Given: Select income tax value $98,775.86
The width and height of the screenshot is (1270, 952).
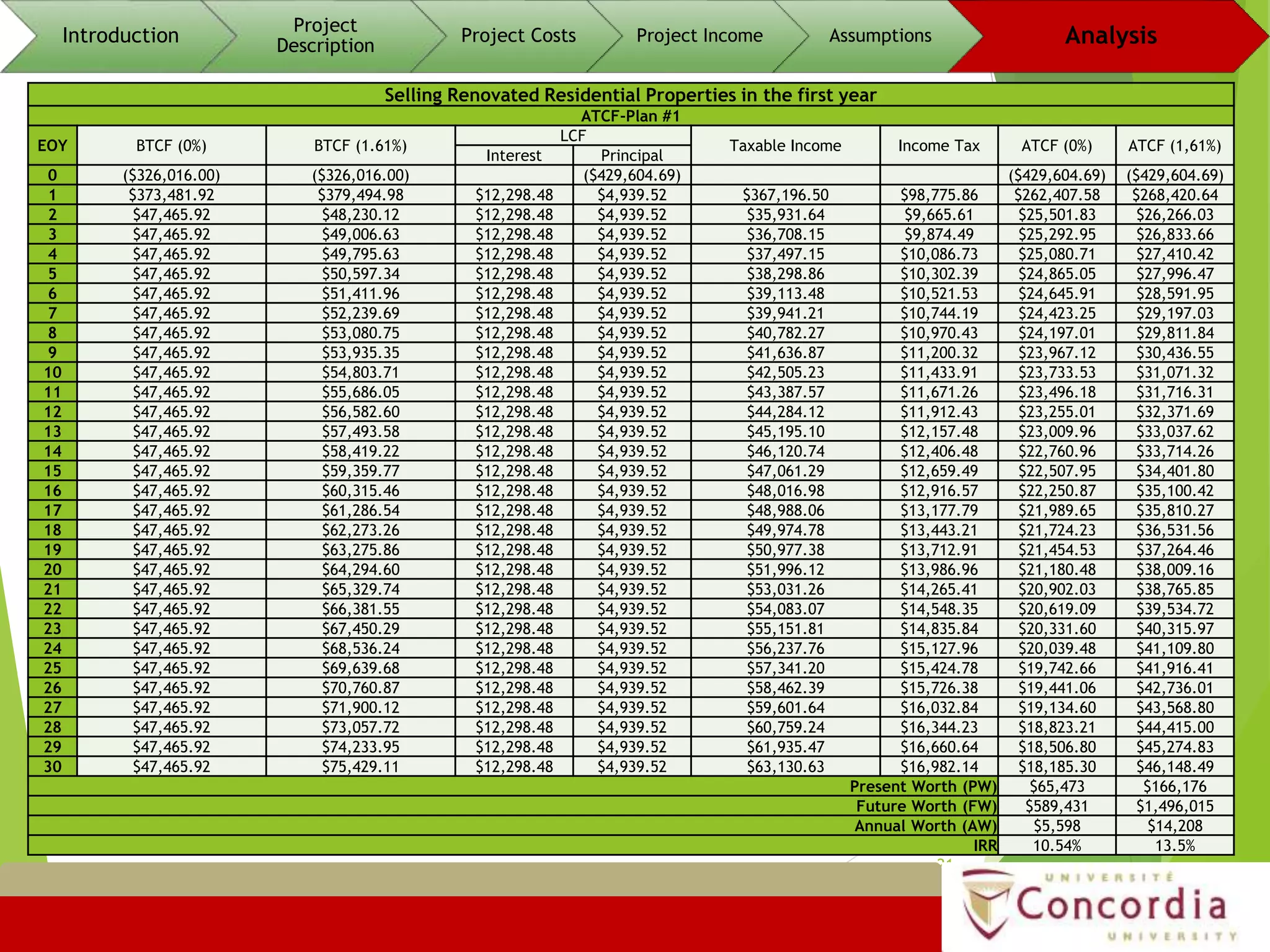Looking at the screenshot, I should (939, 195).
